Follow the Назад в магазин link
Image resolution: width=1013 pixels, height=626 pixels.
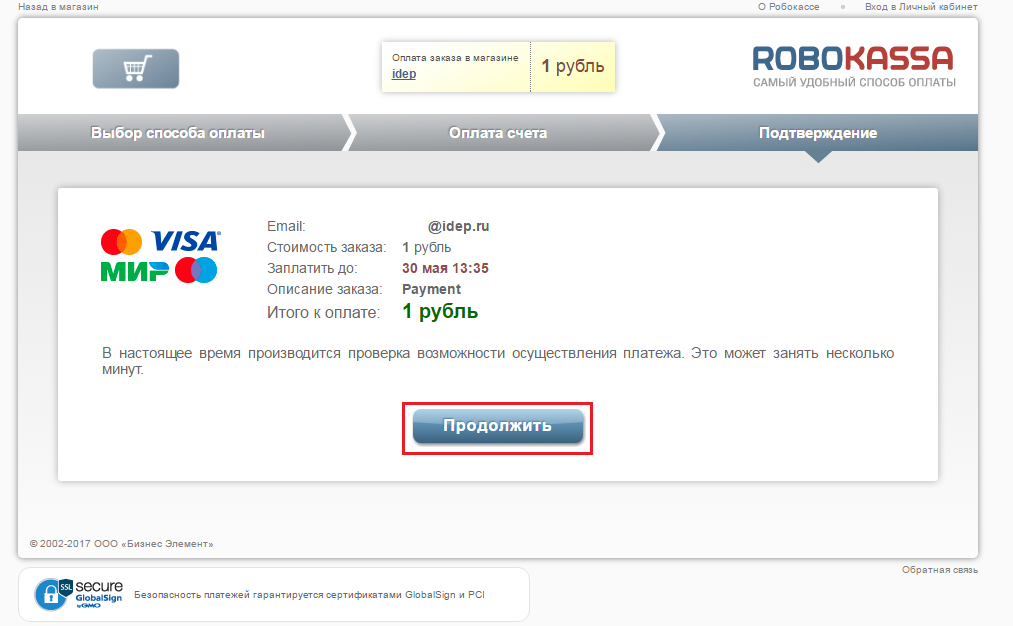coord(58,7)
